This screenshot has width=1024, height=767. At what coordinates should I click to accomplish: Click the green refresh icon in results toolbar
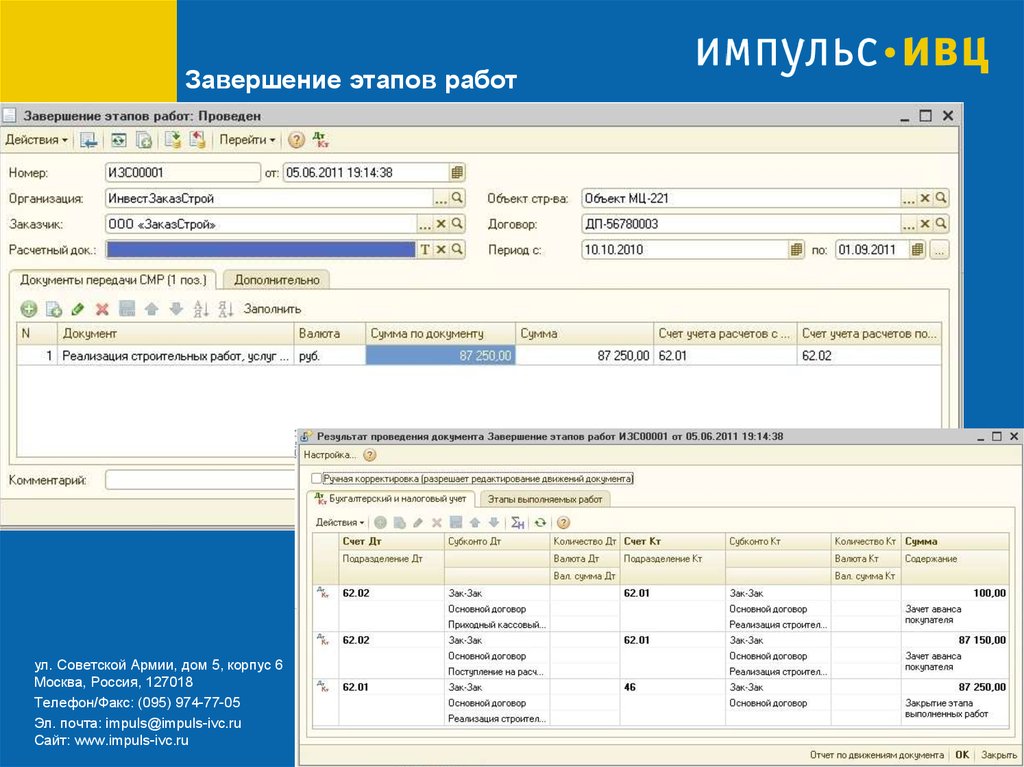[540, 522]
